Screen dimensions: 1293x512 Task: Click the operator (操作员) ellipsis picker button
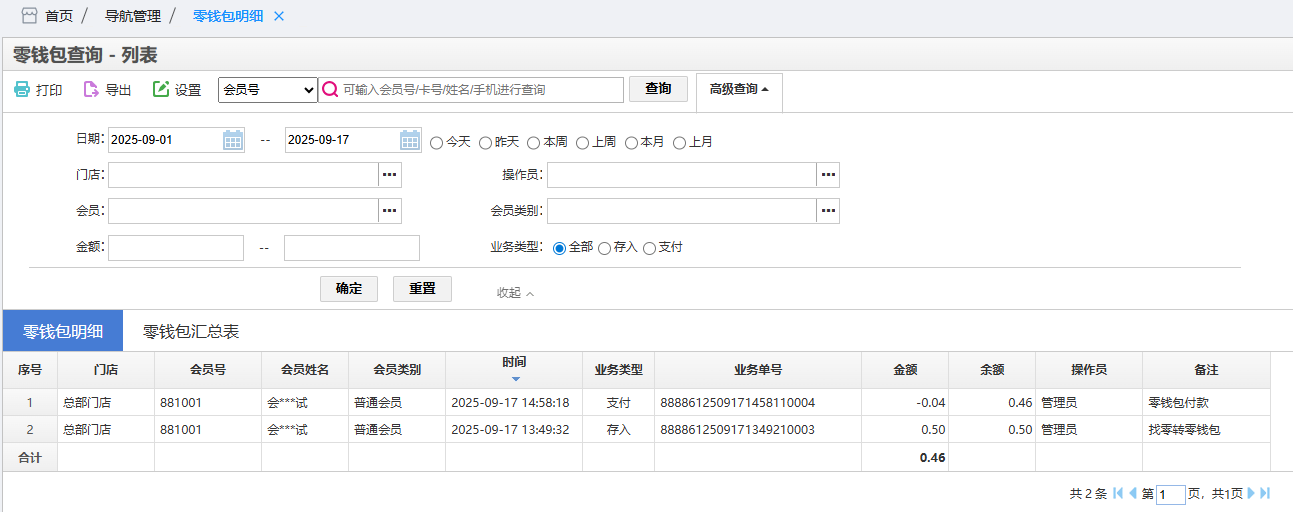(827, 175)
